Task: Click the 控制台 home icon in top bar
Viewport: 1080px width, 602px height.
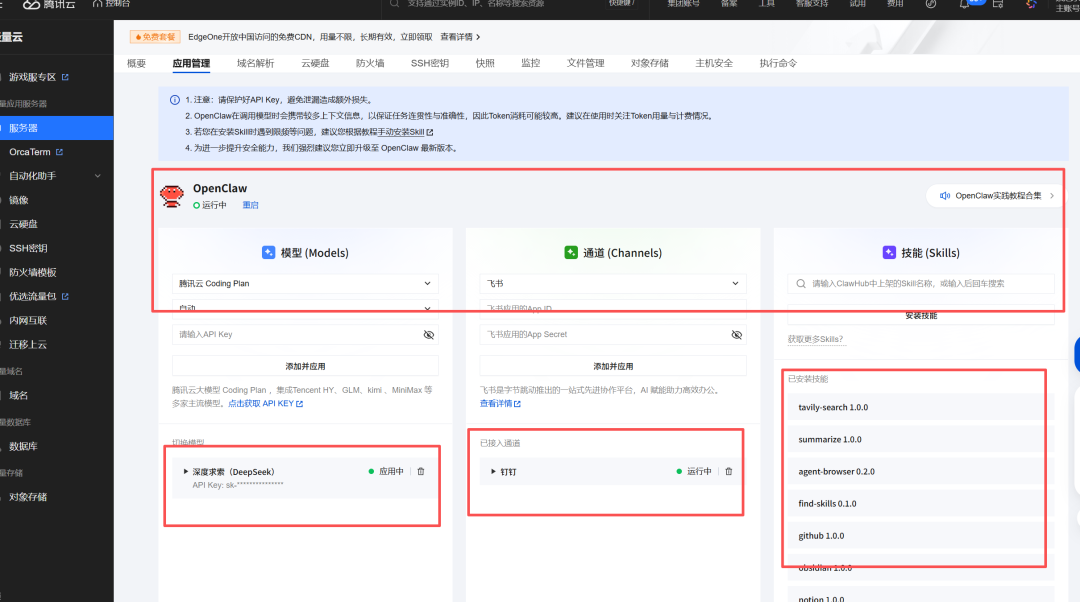Action: 97,3
